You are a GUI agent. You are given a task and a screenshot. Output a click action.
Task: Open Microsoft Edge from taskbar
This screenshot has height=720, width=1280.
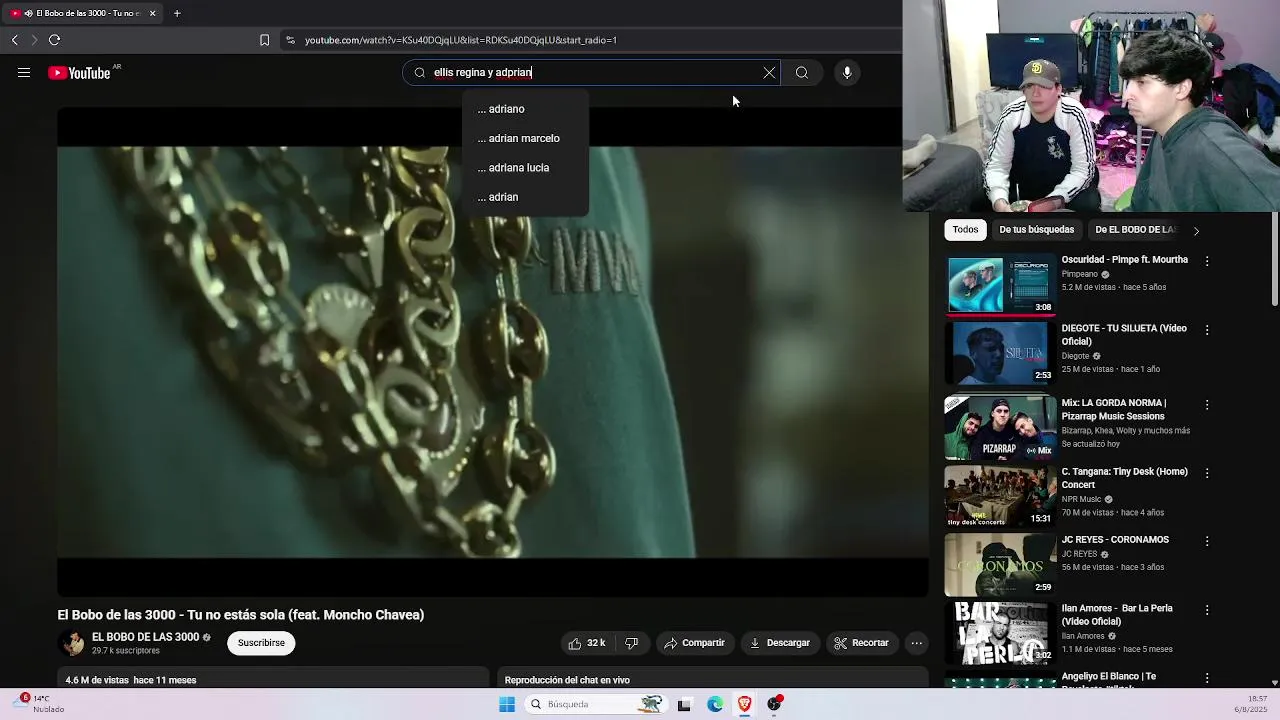715,704
